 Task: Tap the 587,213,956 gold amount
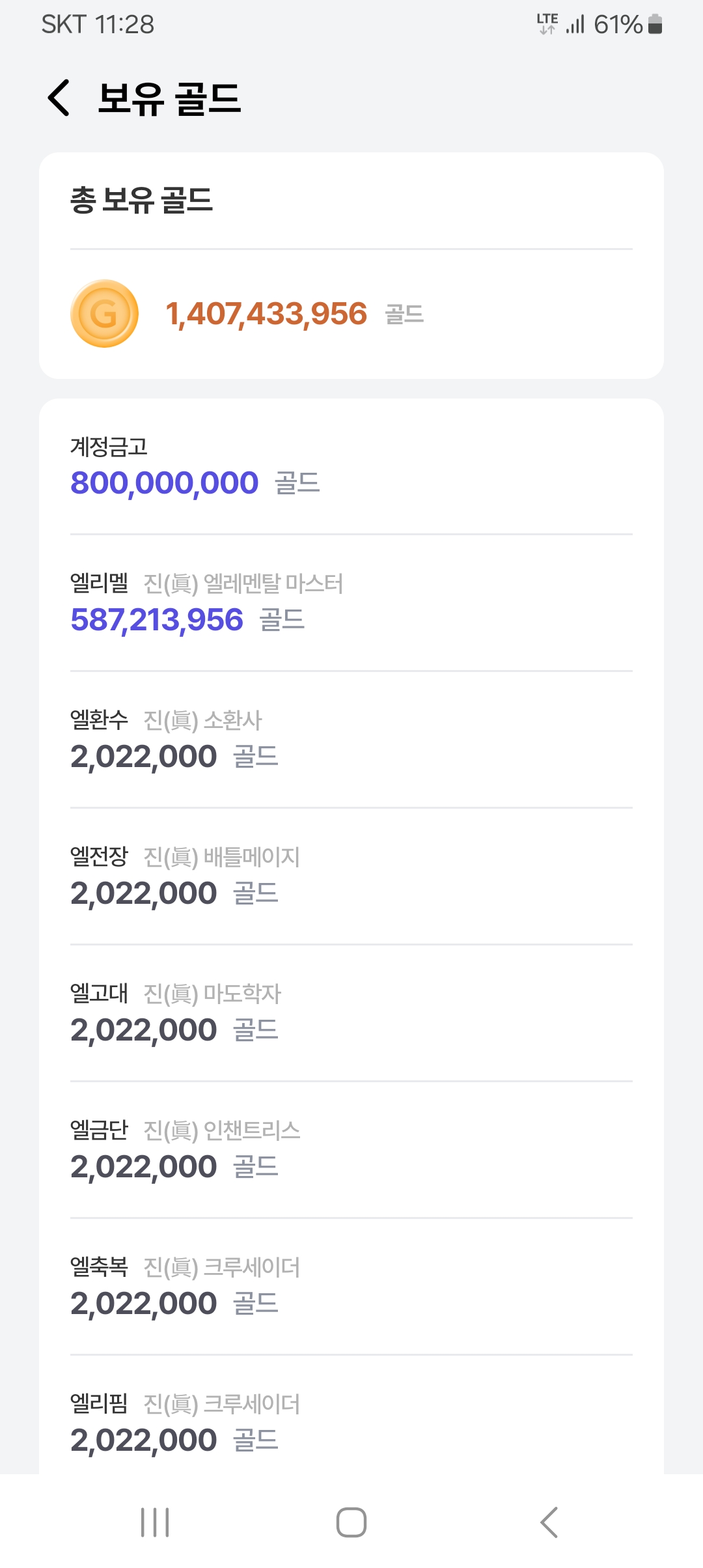(157, 620)
